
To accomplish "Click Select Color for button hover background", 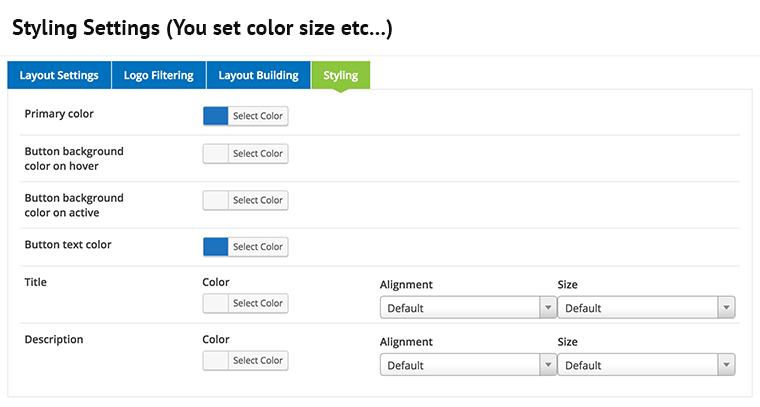I will click(258, 153).
